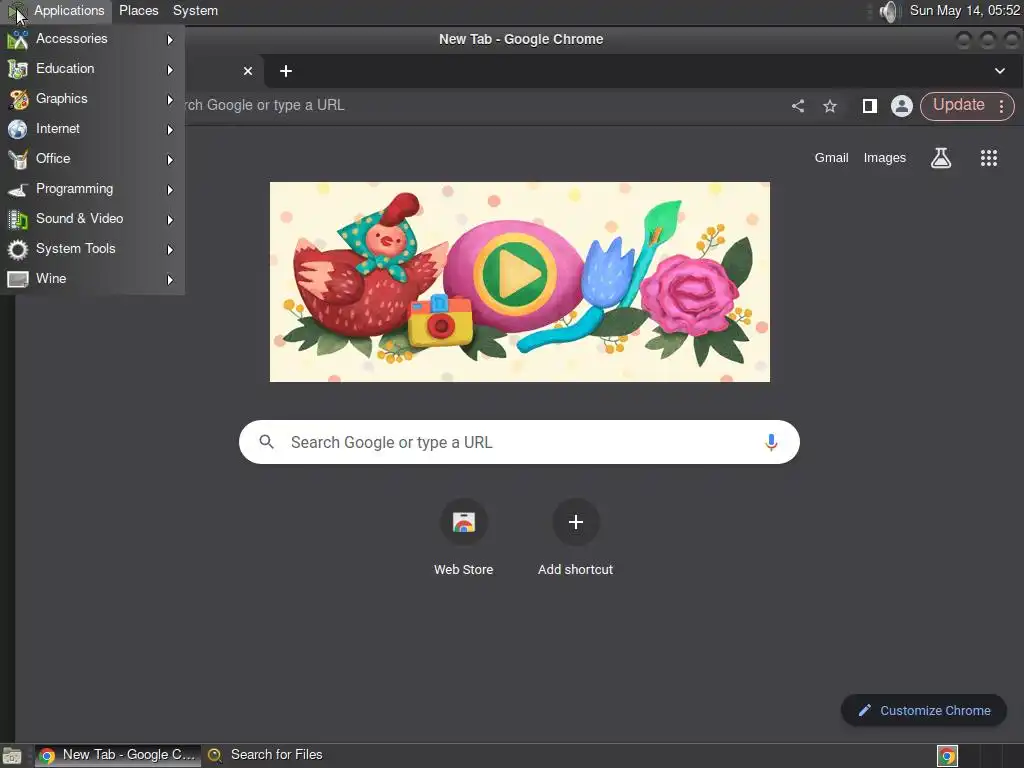Focus the Chrome address bar
The width and height of the screenshot is (1024, 768).
click(483, 105)
